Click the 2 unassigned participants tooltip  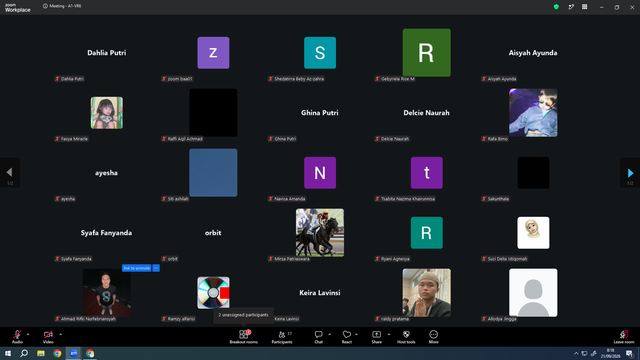[243, 315]
